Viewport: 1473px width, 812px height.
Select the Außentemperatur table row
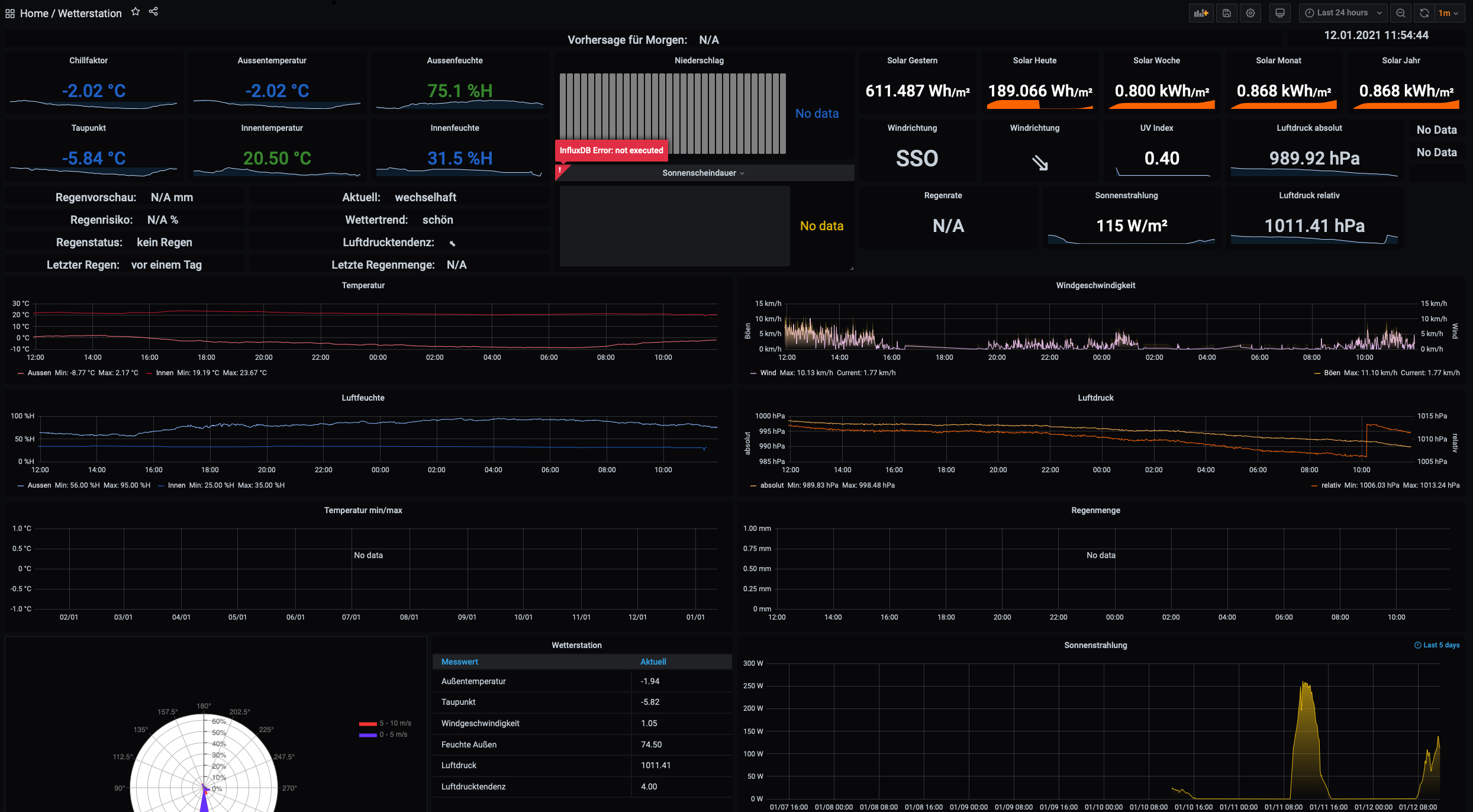(582, 681)
